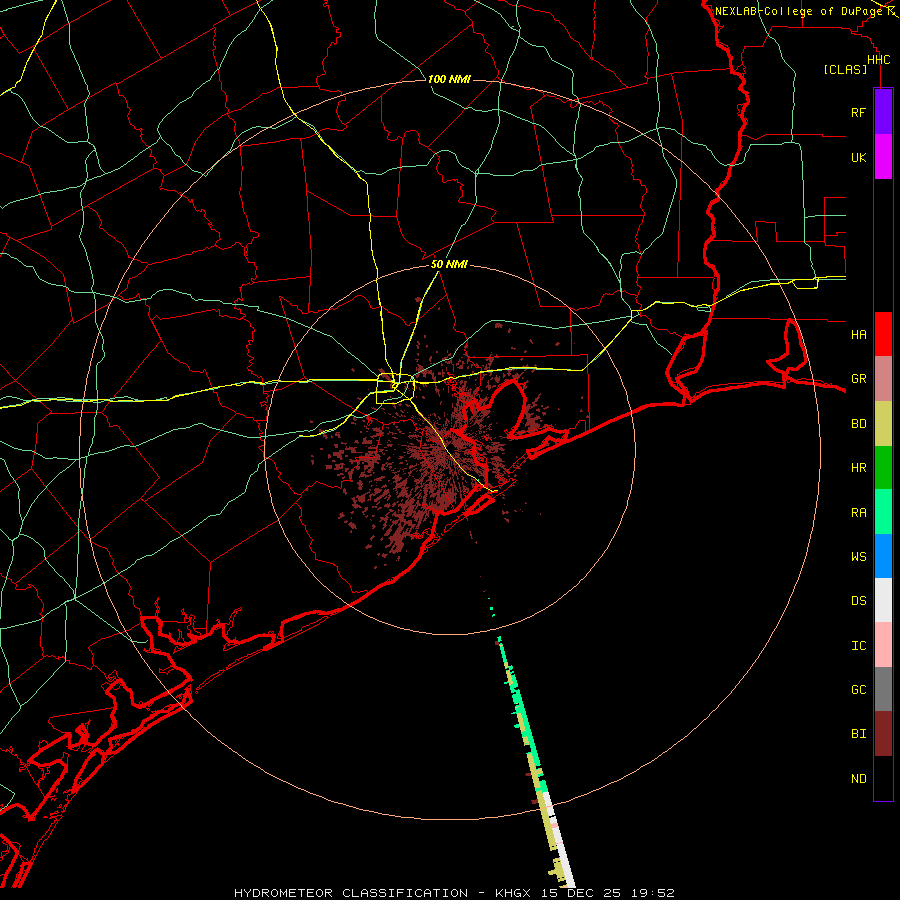Viewport: 900px width, 900px height.
Task: Click the DS white legend swatch
Action: (883, 600)
